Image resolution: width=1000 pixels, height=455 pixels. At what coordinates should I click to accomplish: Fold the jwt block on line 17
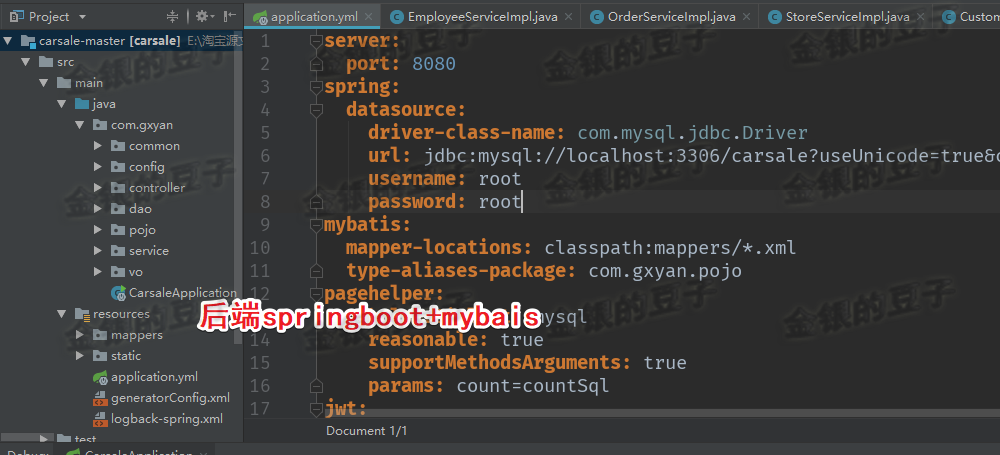tap(316, 407)
